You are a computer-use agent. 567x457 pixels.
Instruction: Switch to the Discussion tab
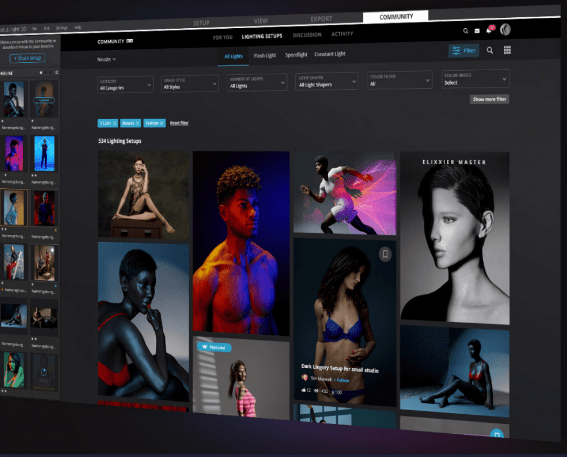point(307,35)
